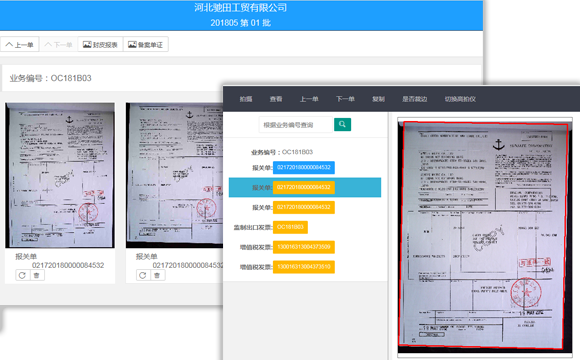The image size is (580, 360).
Task: Choose 复制 in dark menu bar
Action: pyautogui.click(x=378, y=99)
